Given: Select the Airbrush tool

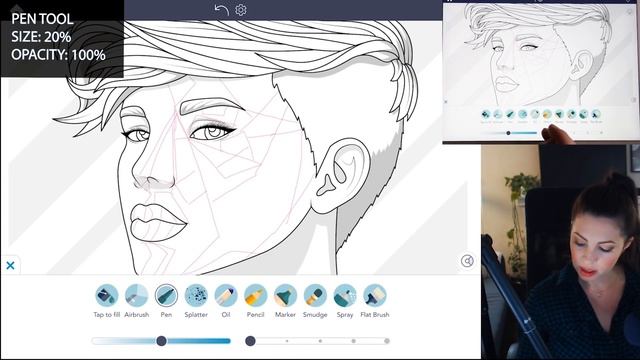Looking at the screenshot, I should 136,296.
